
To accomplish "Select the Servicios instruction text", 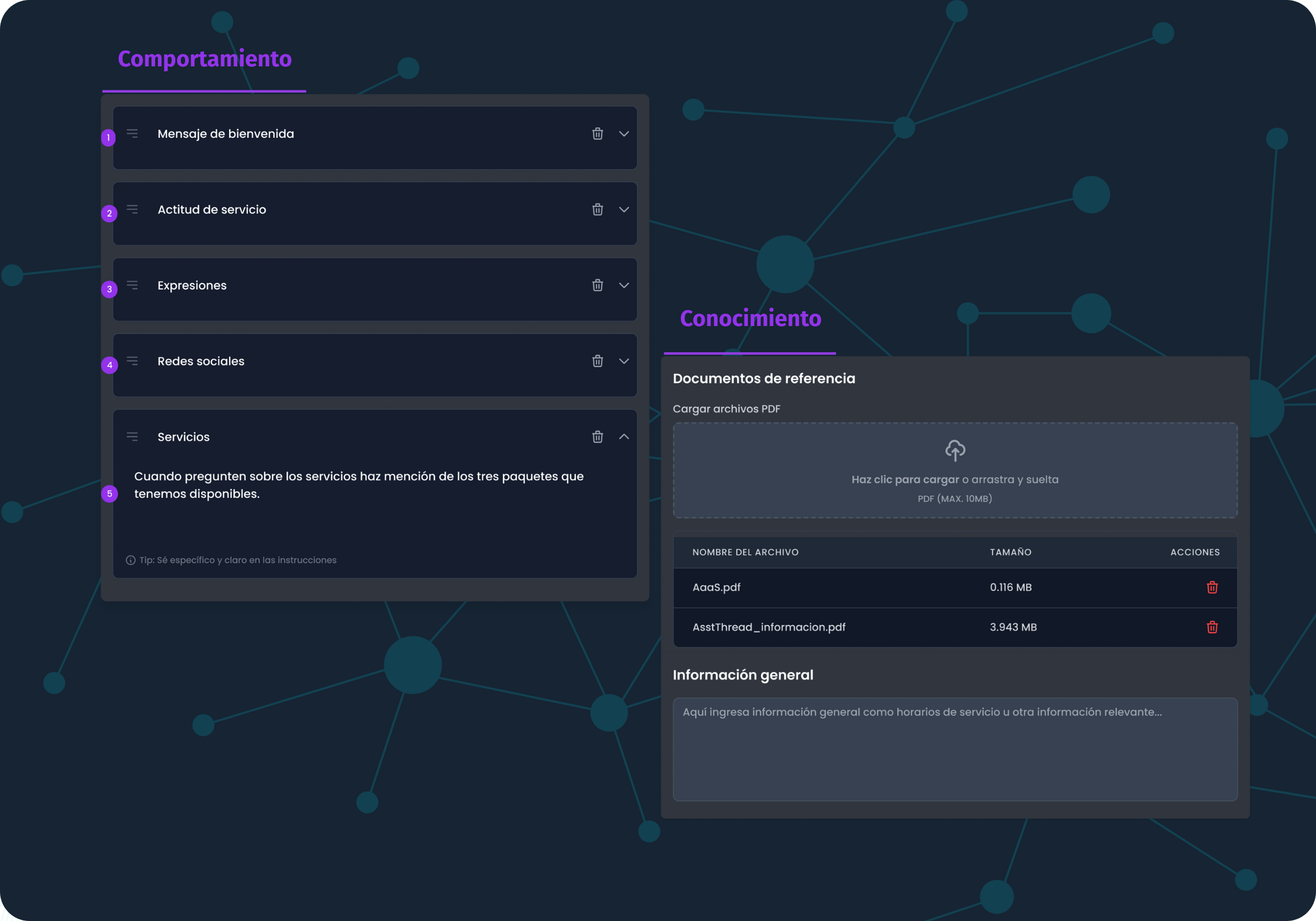I will tap(359, 484).
